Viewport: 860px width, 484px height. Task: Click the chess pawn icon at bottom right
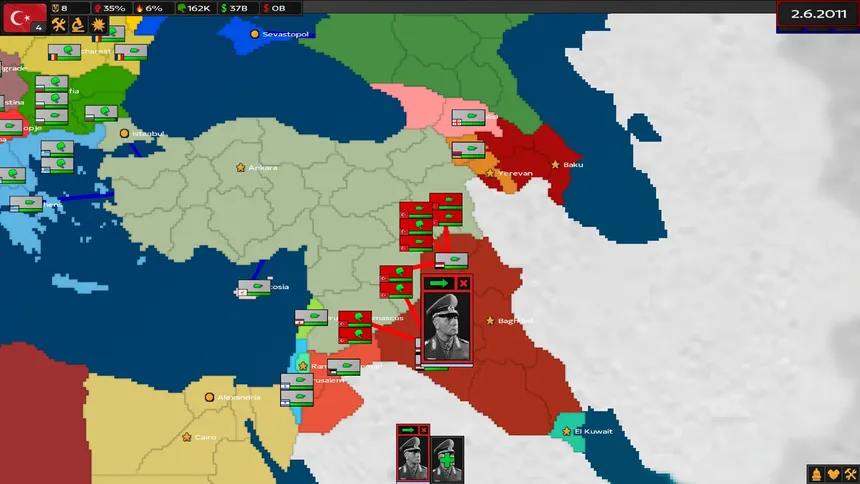816,474
